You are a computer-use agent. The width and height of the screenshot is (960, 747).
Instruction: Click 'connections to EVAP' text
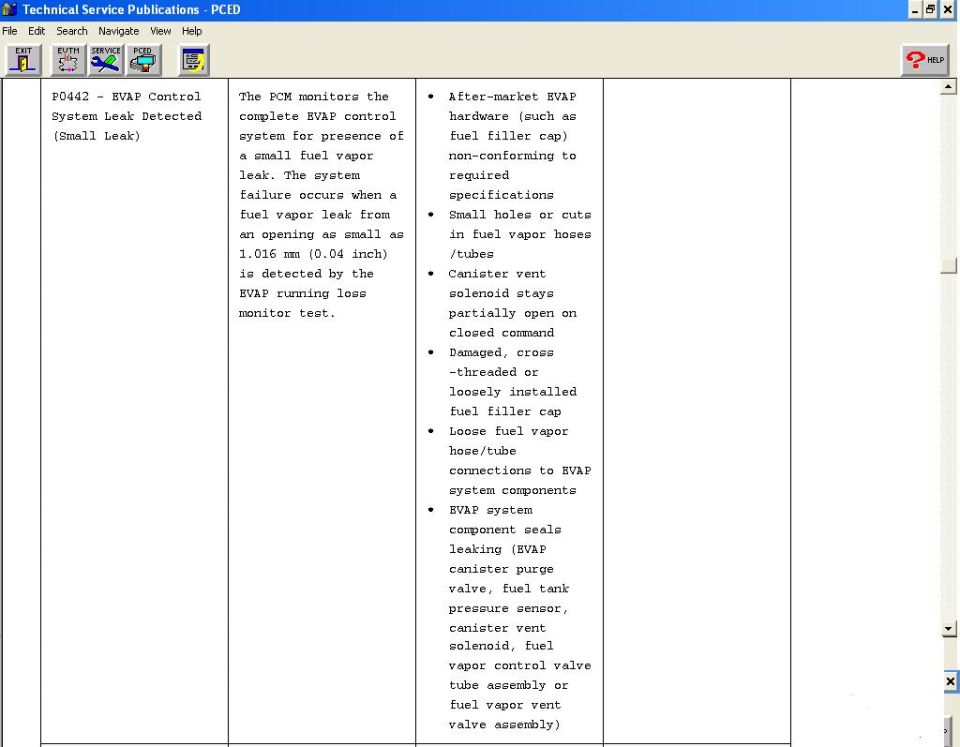pos(520,470)
